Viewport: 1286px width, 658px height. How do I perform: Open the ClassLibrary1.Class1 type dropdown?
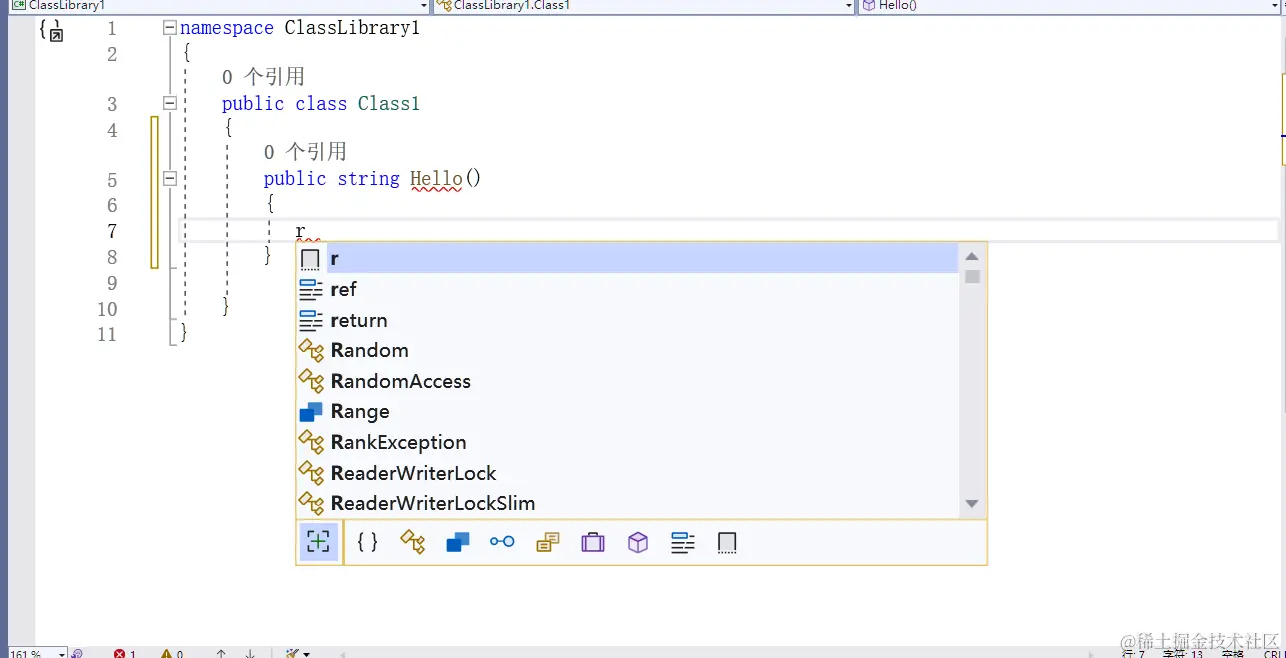pyautogui.click(x=850, y=6)
